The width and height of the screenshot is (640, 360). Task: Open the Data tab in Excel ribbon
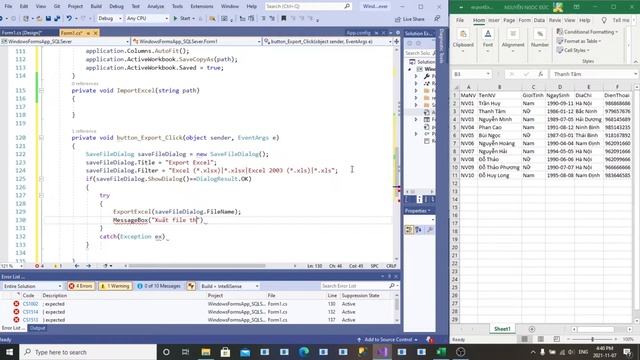tap(539, 20)
